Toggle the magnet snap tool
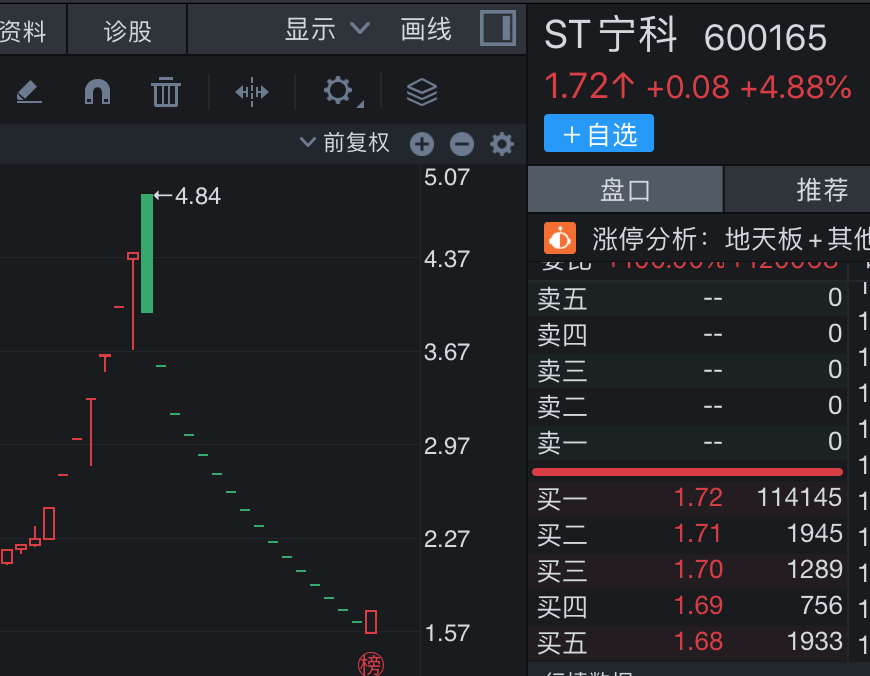870x676 pixels. (x=97, y=93)
